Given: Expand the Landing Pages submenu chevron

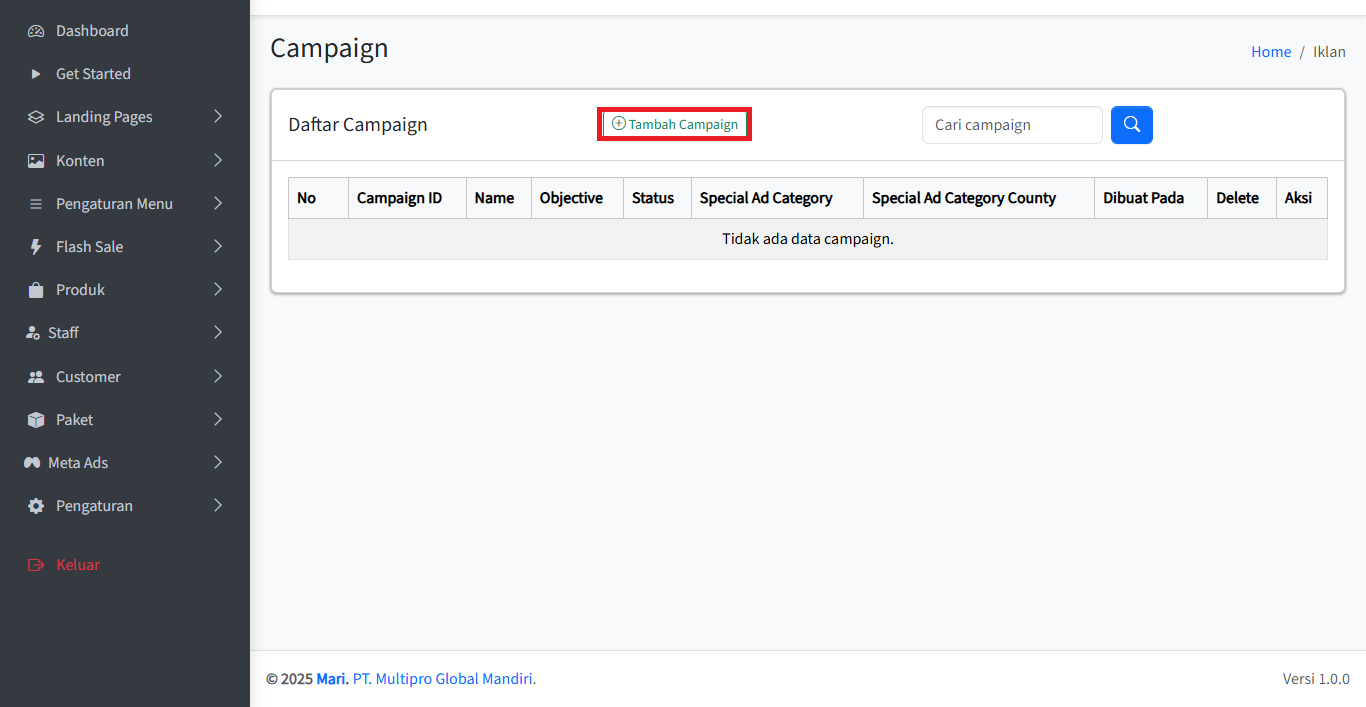Looking at the screenshot, I should point(218,117).
